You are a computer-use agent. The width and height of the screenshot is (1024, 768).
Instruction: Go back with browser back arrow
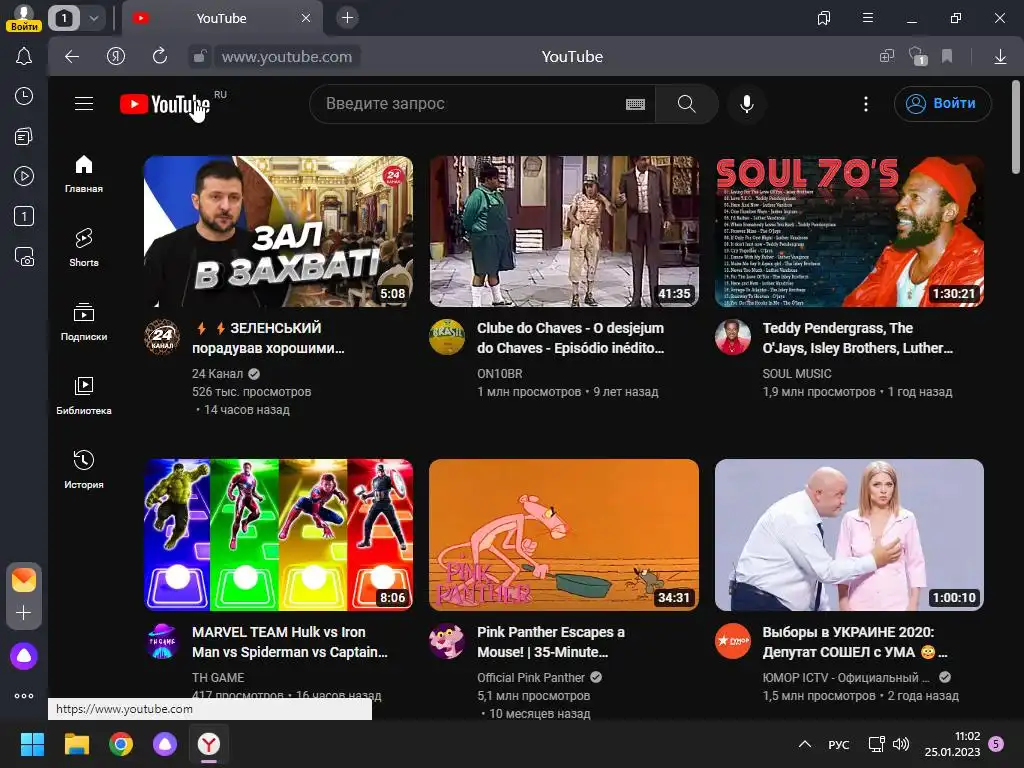(72, 57)
